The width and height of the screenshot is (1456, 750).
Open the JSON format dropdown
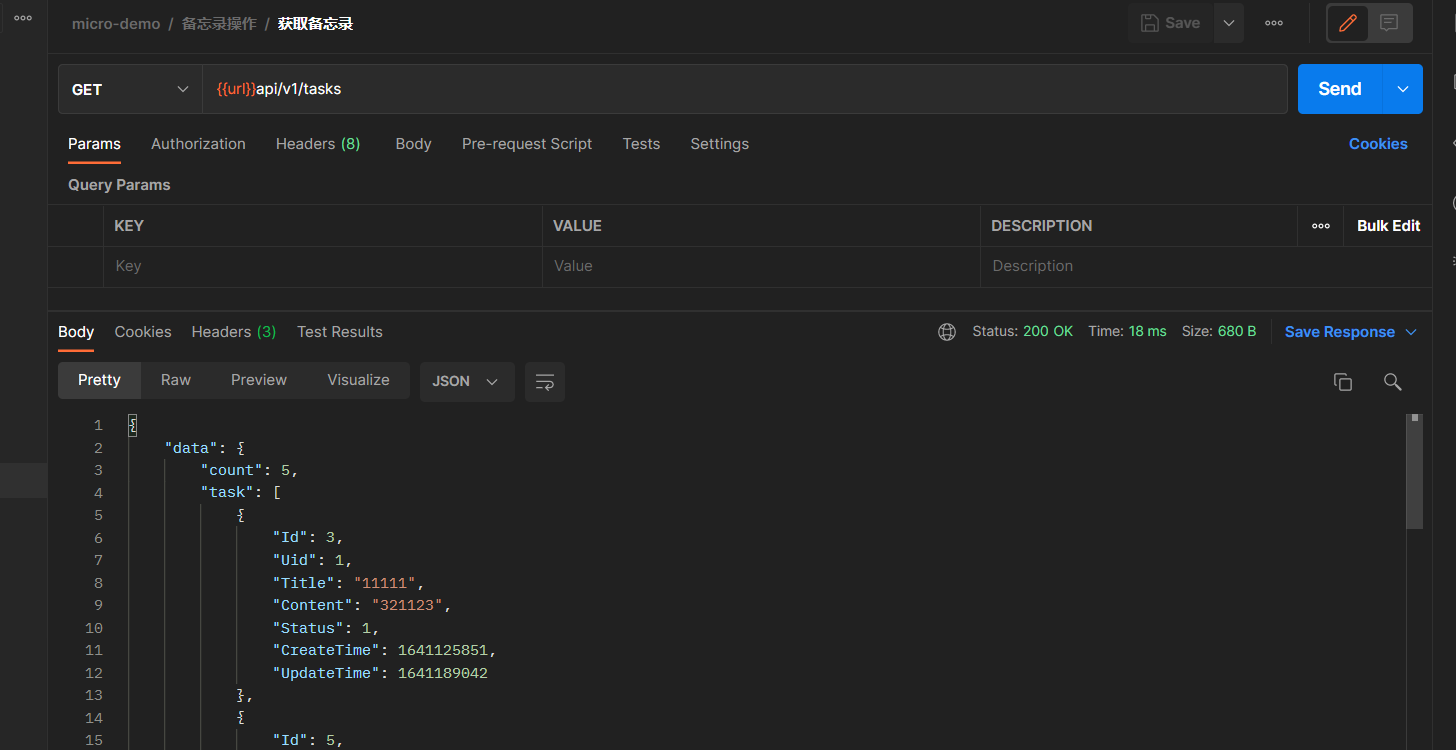click(x=466, y=382)
